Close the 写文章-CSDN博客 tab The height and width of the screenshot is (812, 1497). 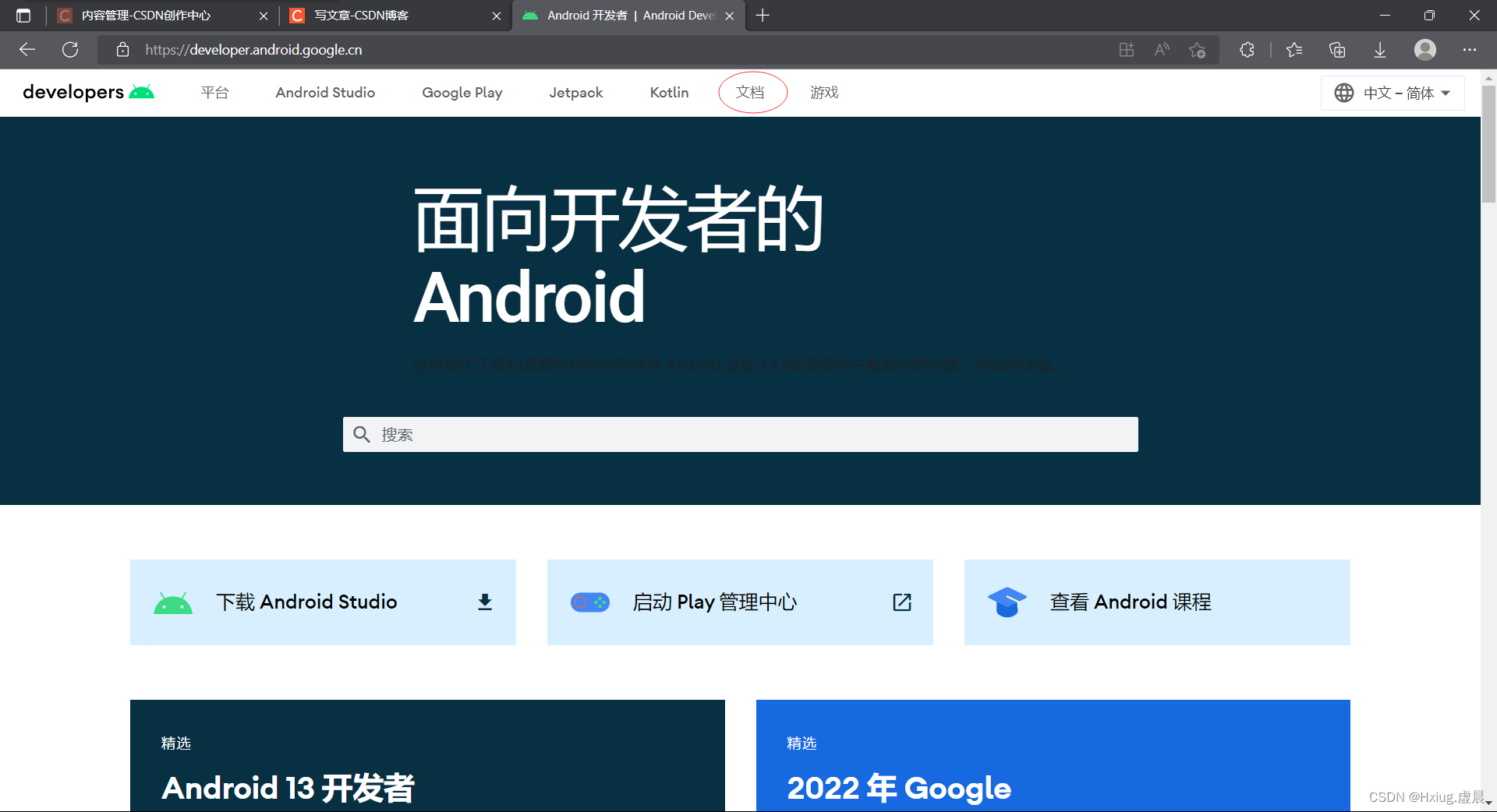[497, 16]
